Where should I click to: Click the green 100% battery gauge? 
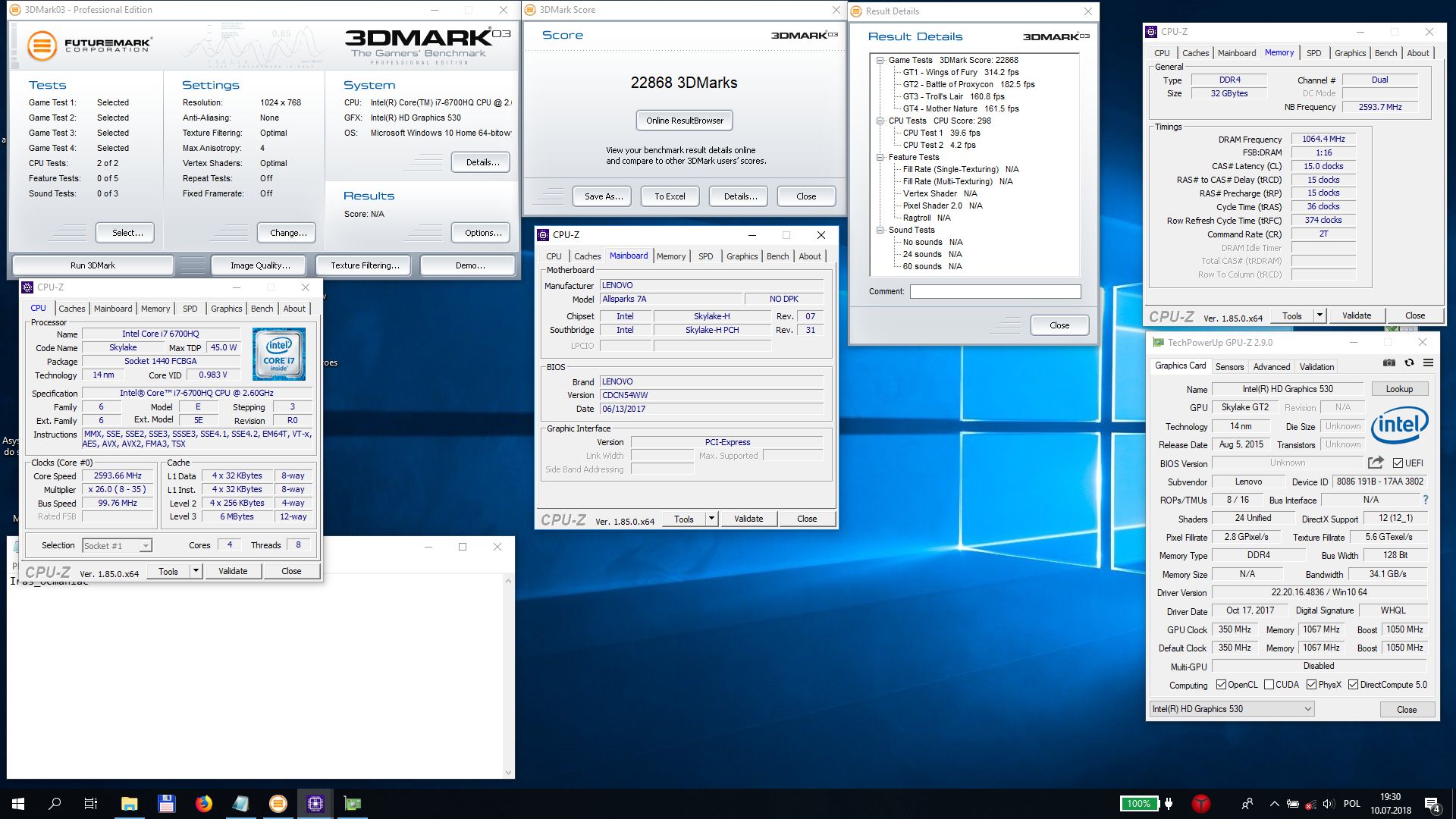[x=1138, y=804]
